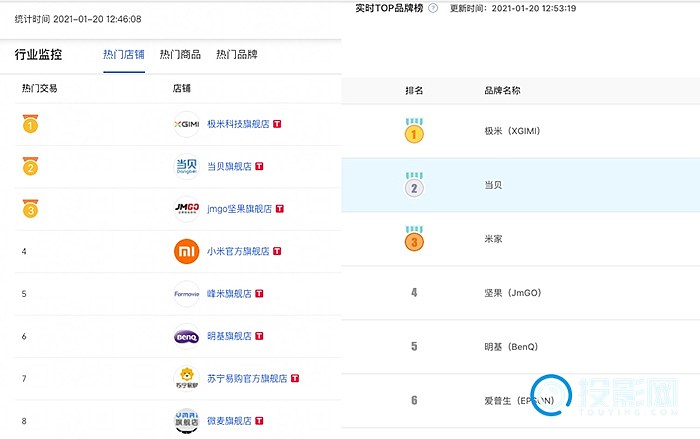This screenshot has width=700, height=439.
Task: Click the Xiaomi MI store logo
Action: click(187, 251)
